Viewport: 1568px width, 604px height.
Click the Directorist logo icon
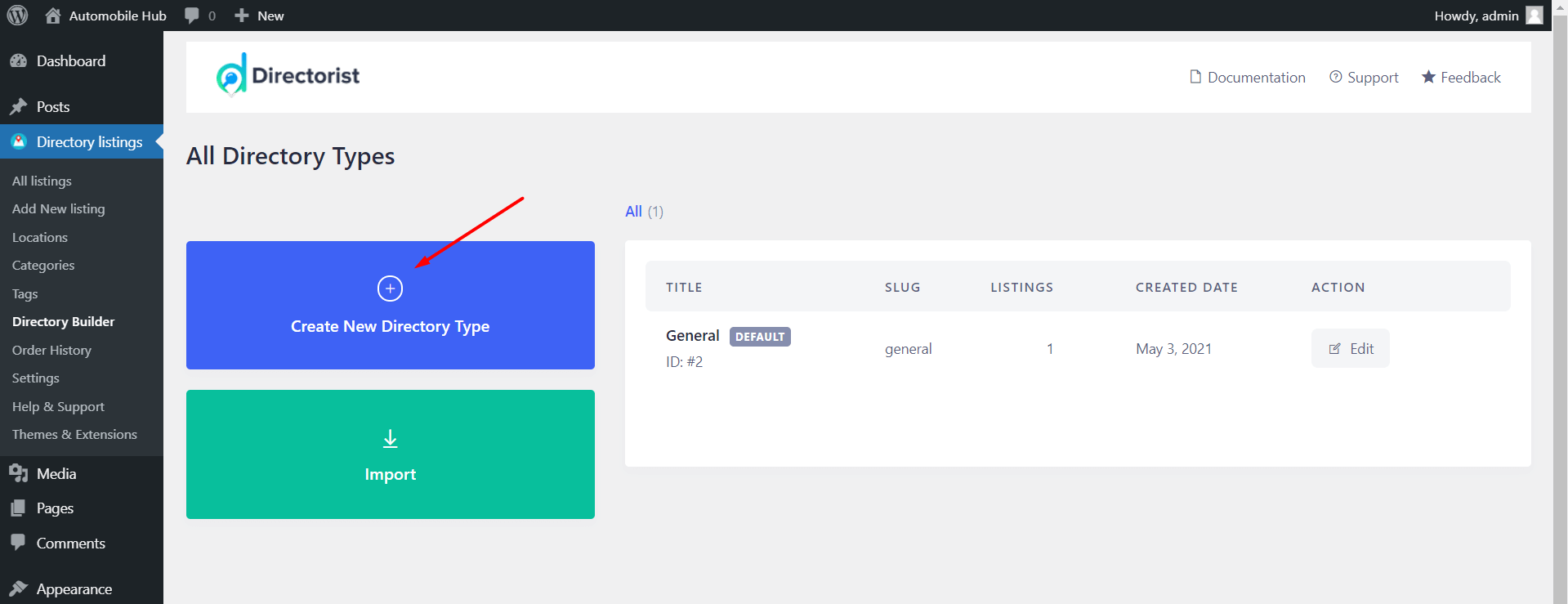[x=231, y=75]
